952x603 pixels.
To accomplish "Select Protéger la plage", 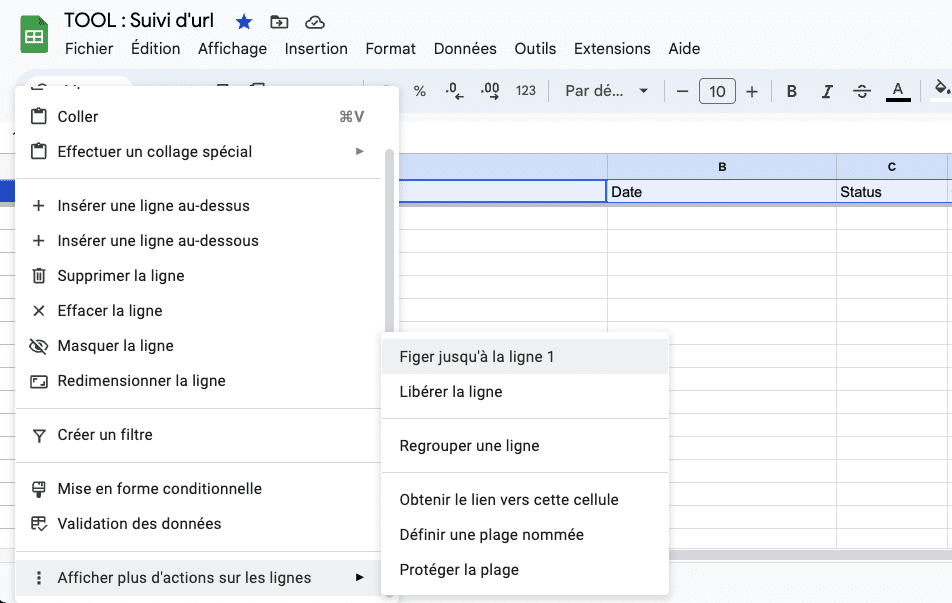I will point(525,570).
